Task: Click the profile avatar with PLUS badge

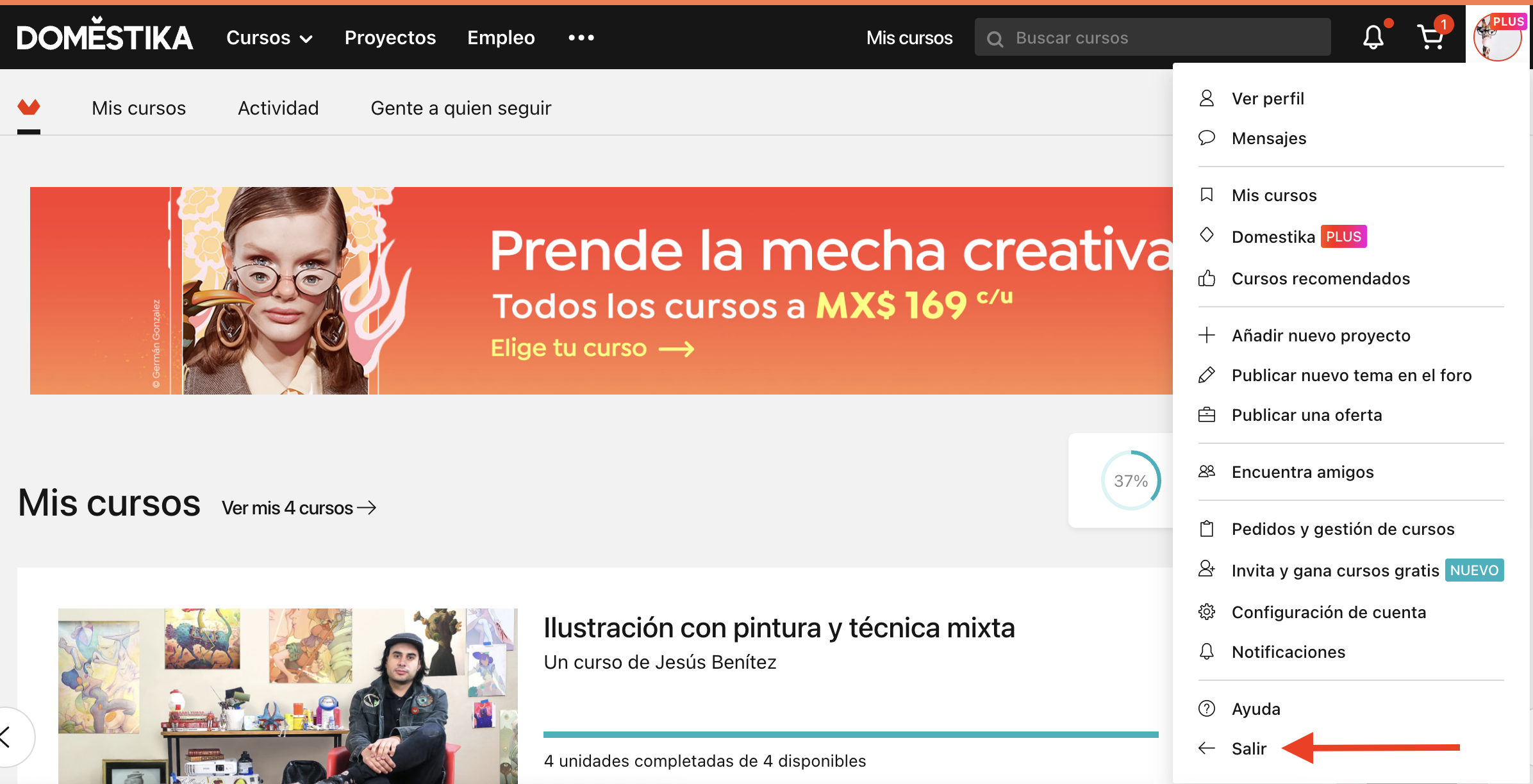Action: (1497, 37)
